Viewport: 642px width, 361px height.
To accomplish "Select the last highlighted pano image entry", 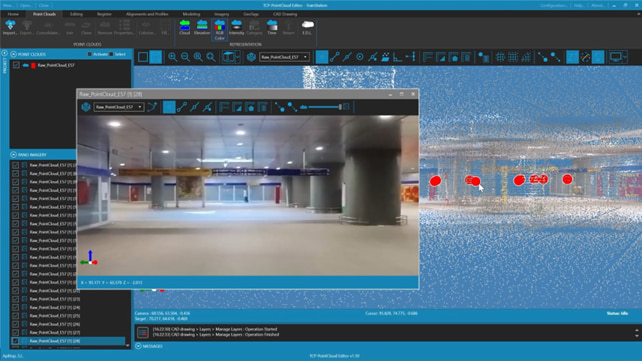I will coord(68,341).
